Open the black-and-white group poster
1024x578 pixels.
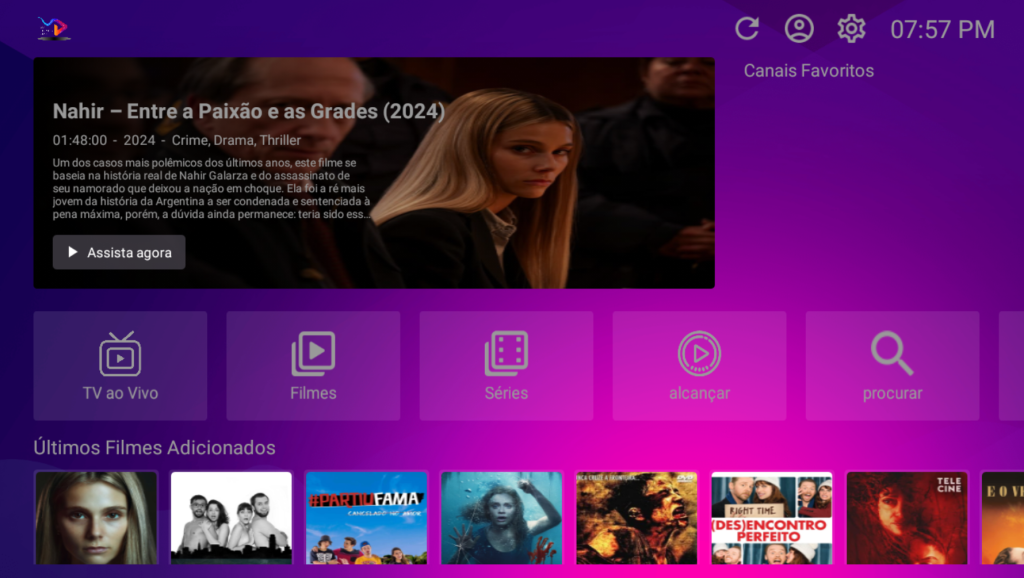(x=231, y=518)
